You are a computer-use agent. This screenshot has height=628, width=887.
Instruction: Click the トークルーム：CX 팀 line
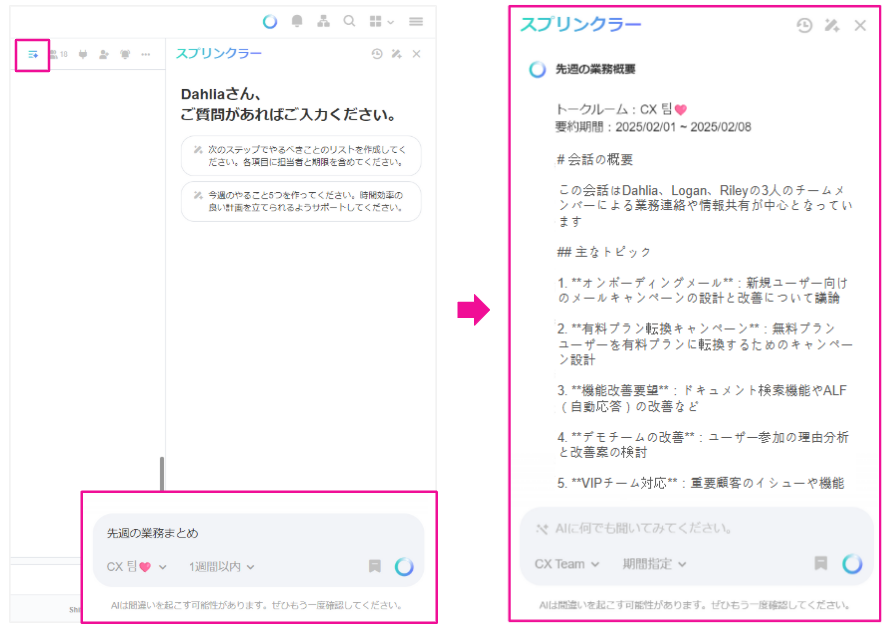click(621, 109)
